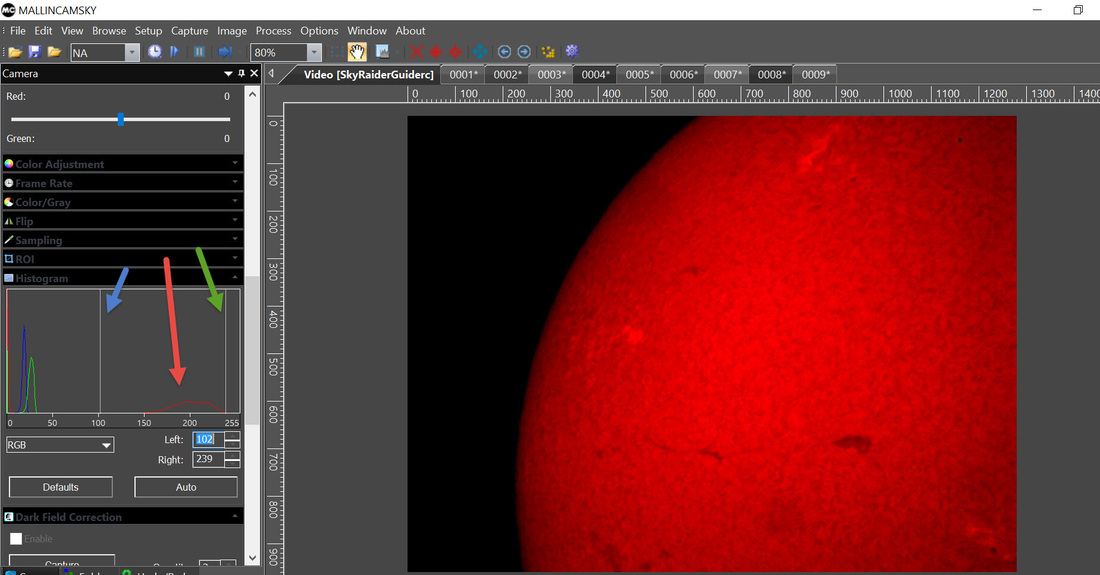Decrease the Right value with stepper

233,464
